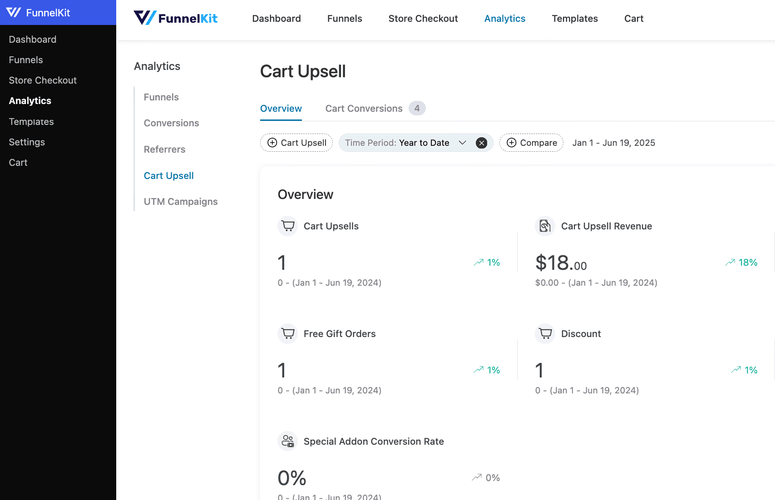Click the Free Gift Orders cart icon
The image size is (775, 500).
288,333
